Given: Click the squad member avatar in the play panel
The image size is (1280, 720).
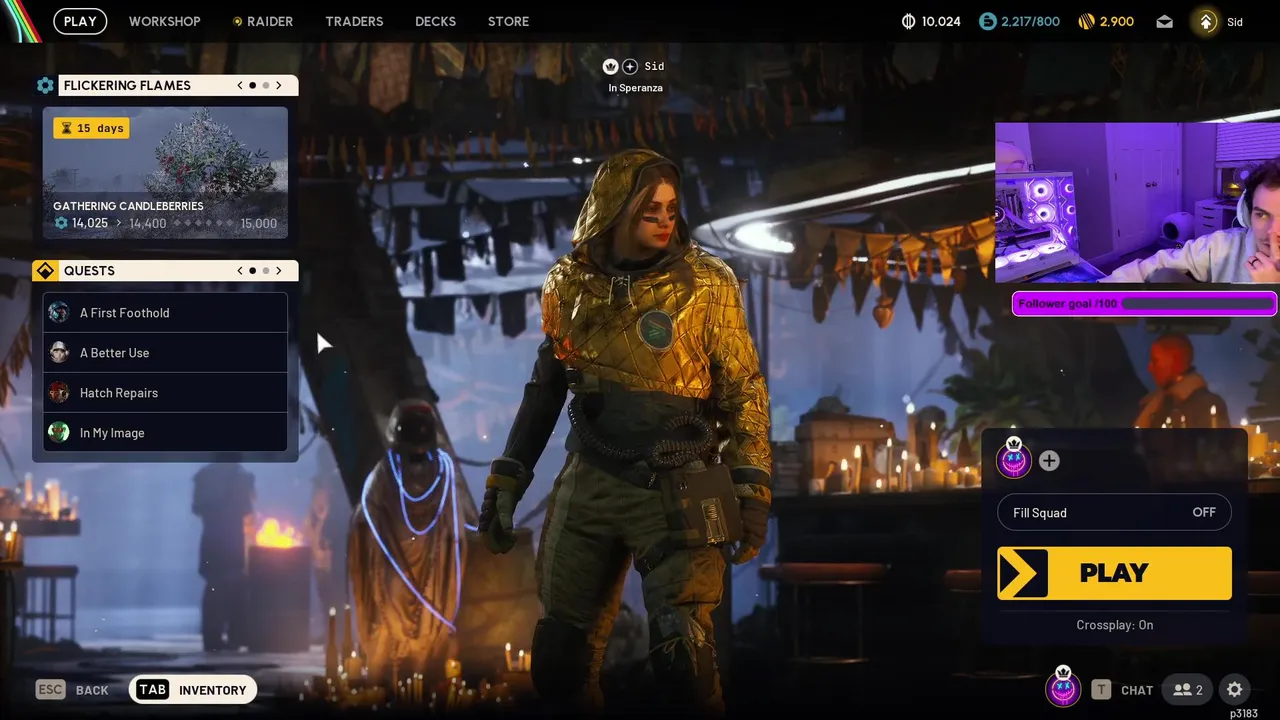Looking at the screenshot, I should 1014,459.
